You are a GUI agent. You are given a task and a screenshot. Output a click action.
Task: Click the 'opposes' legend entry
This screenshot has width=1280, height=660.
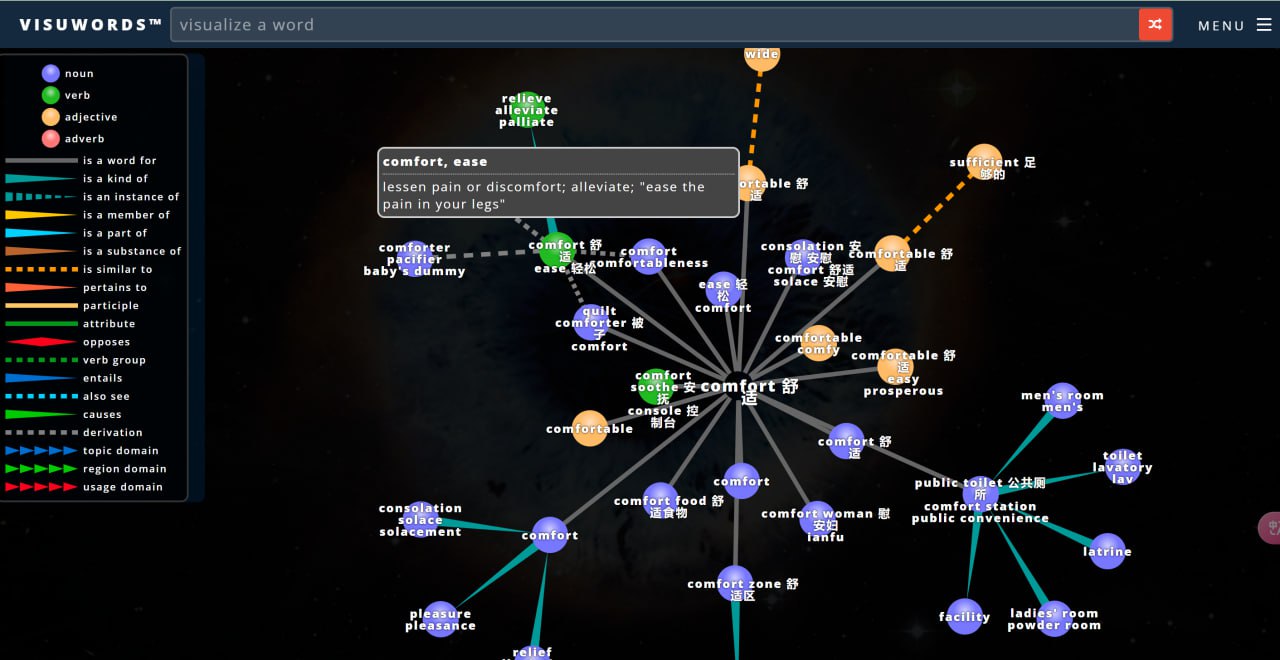[106, 342]
